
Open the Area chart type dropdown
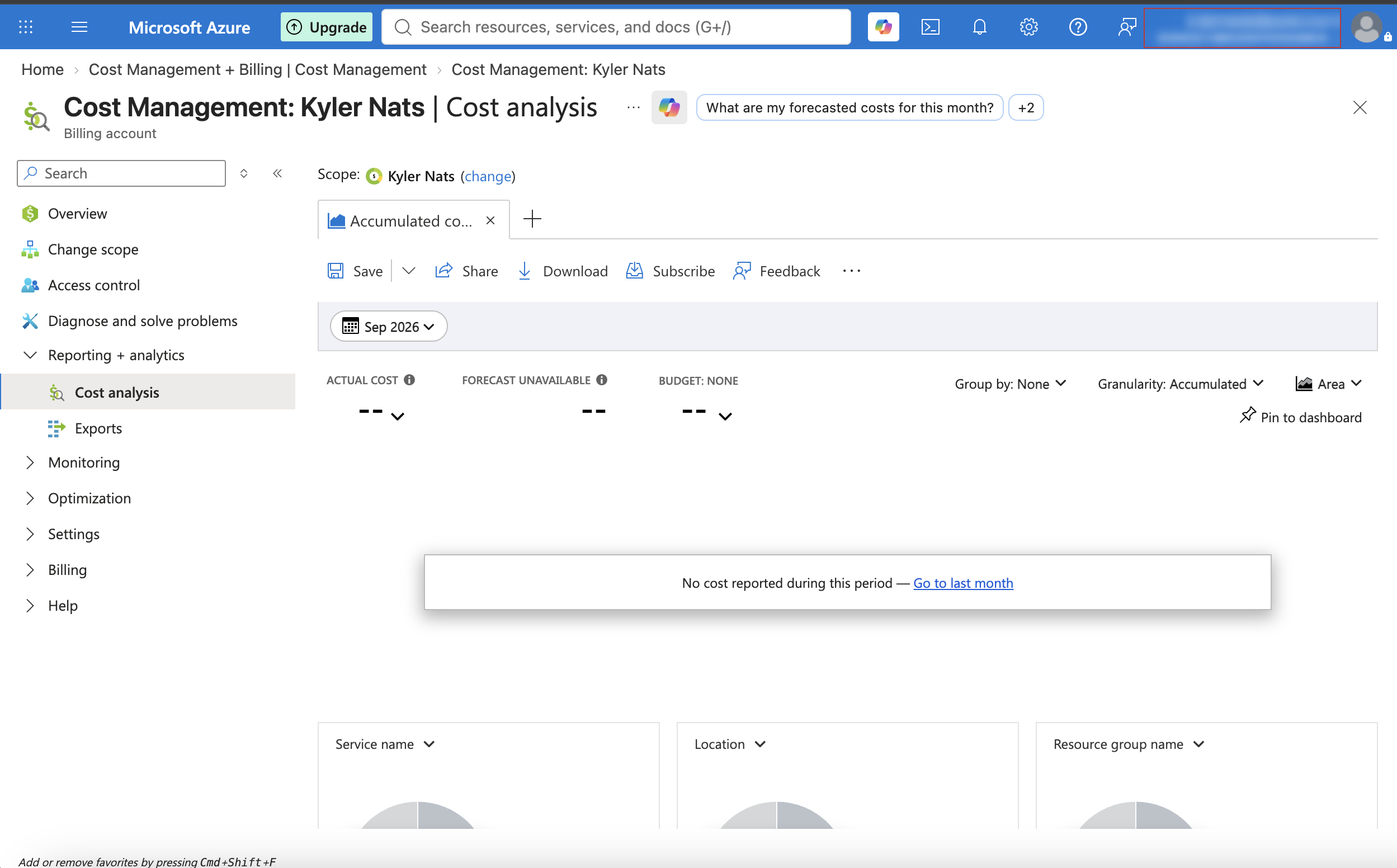[1328, 384]
